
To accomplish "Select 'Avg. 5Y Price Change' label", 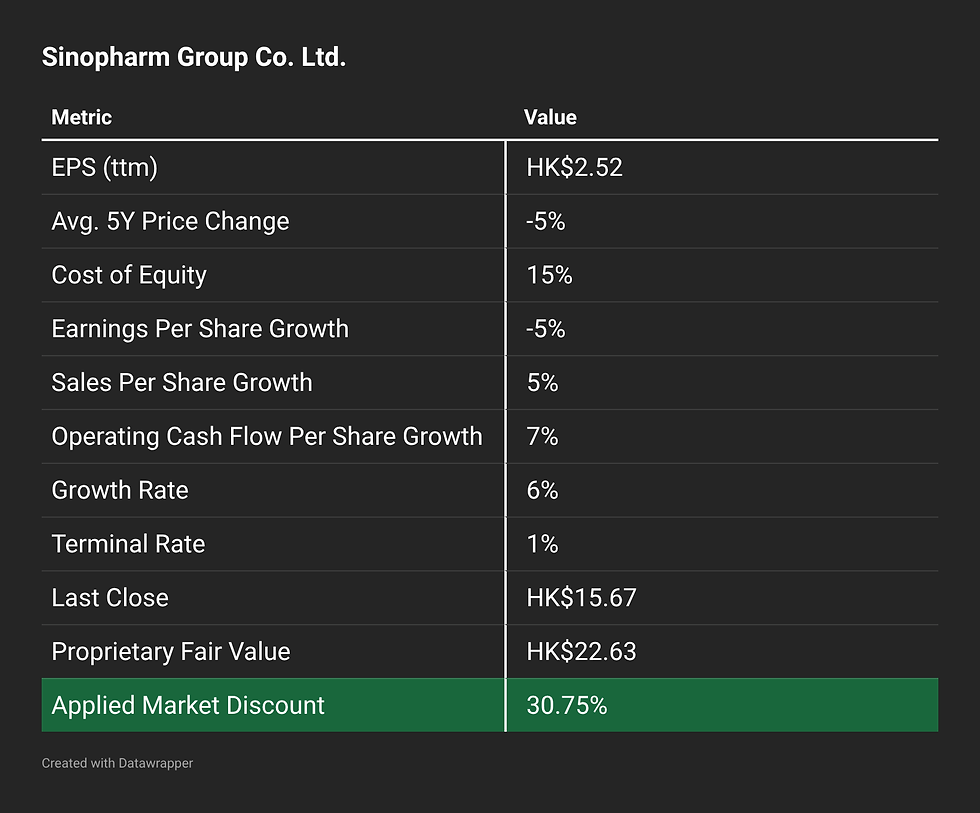I will click(170, 221).
